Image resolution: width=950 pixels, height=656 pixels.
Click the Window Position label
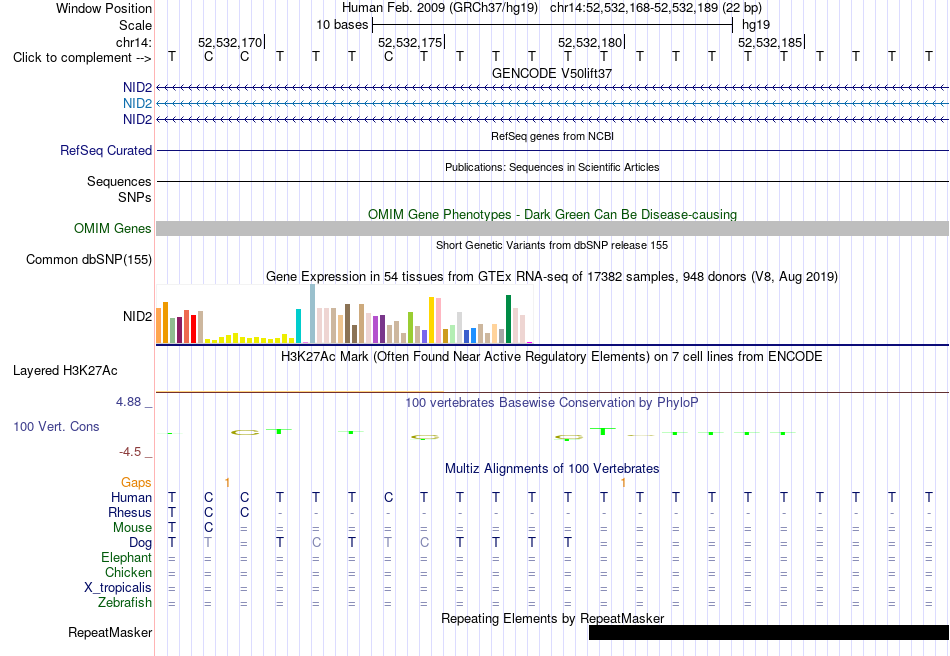[104, 8]
